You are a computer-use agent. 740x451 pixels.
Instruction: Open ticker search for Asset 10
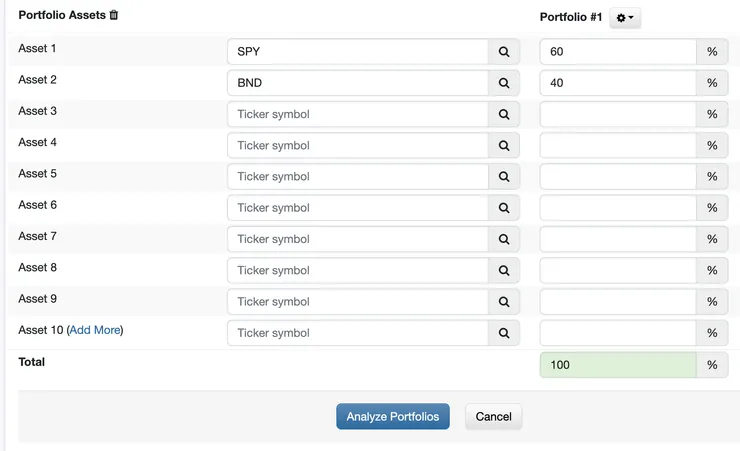click(x=504, y=333)
